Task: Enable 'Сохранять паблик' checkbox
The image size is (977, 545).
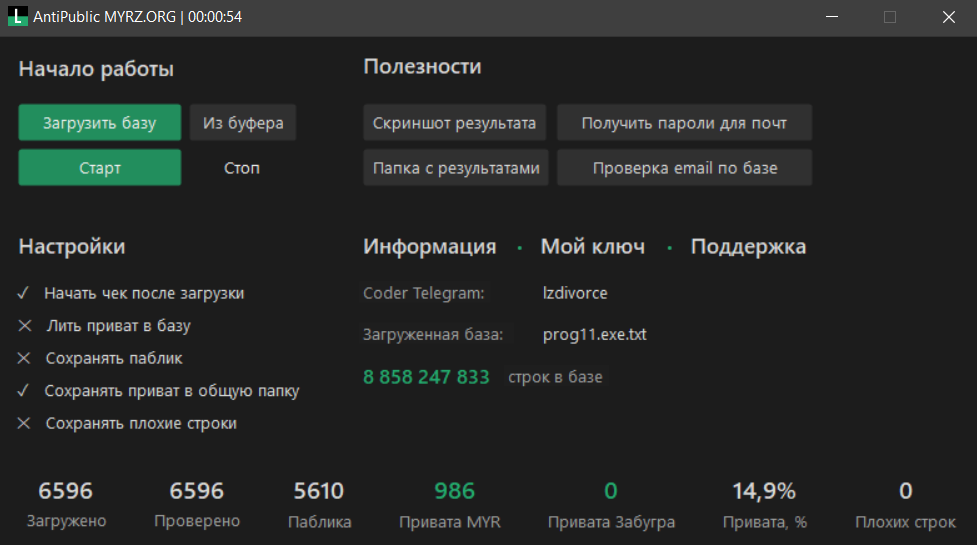Action: pyautogui.click(x=24, y=358)
